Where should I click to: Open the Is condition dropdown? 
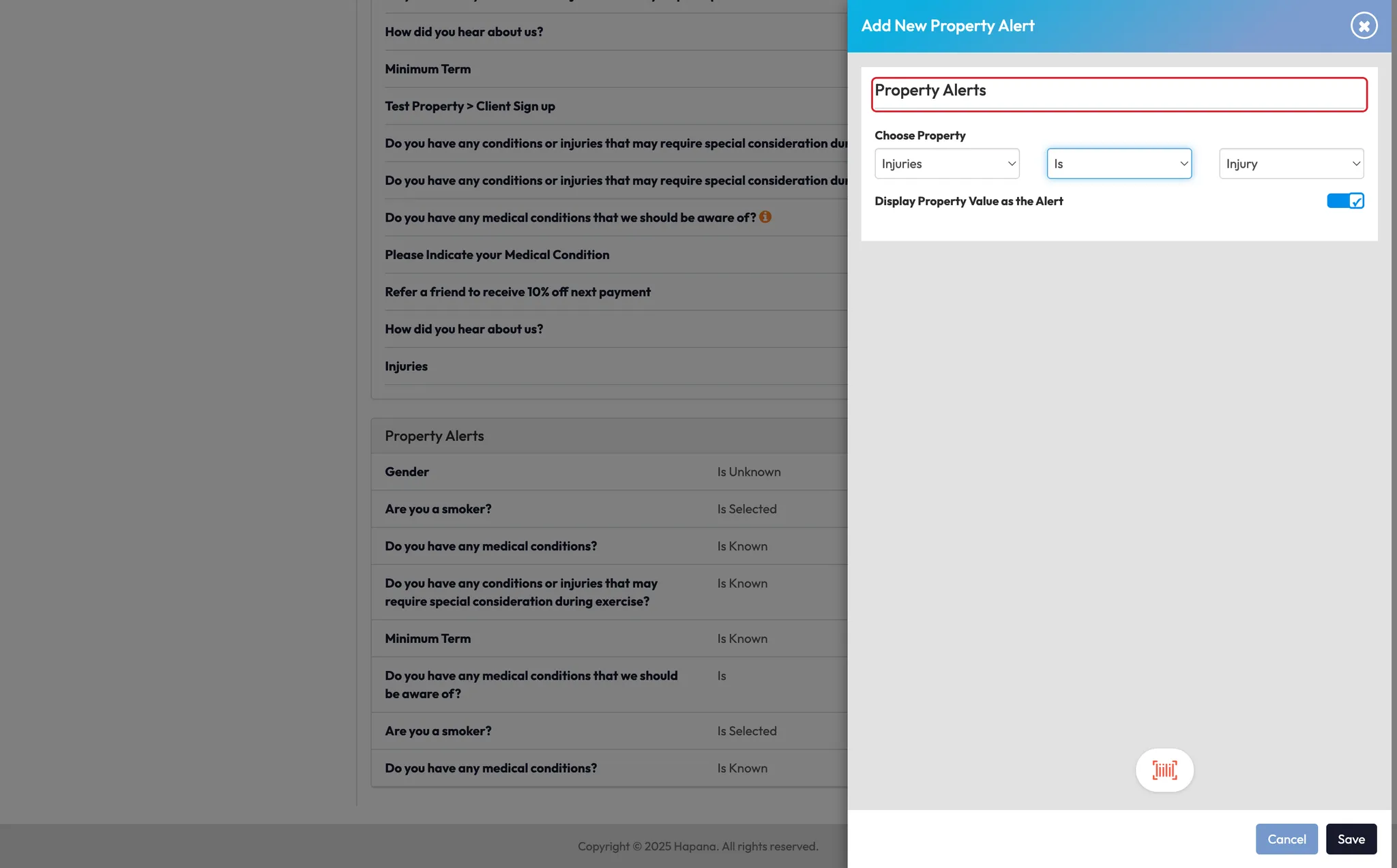(1119, 164)
